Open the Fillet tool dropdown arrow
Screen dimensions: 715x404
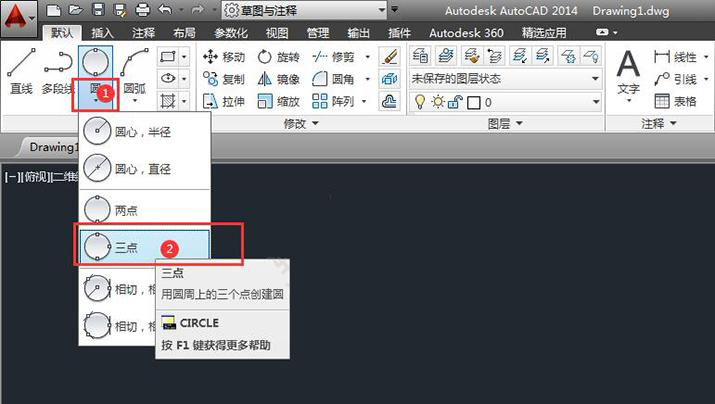click(368, 79)
